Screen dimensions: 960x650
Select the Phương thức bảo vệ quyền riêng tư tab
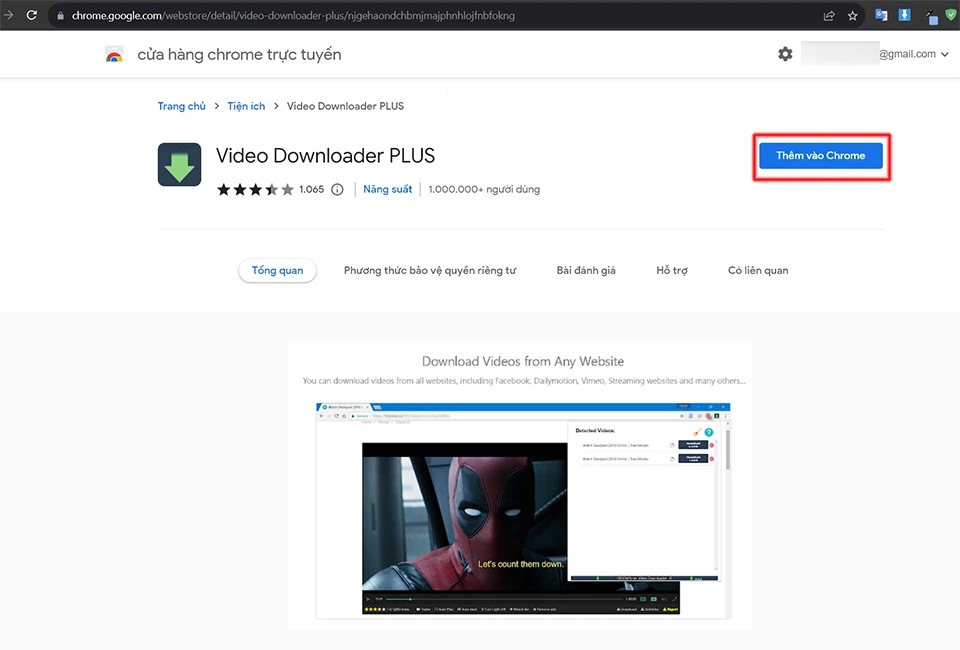pyautogui.click(x=430, y=270)
